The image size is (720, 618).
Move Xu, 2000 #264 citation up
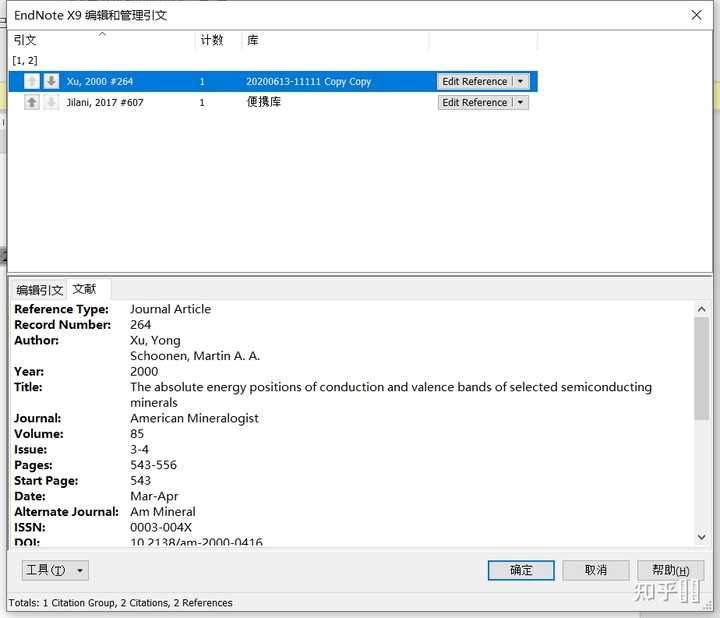point(32,81)
